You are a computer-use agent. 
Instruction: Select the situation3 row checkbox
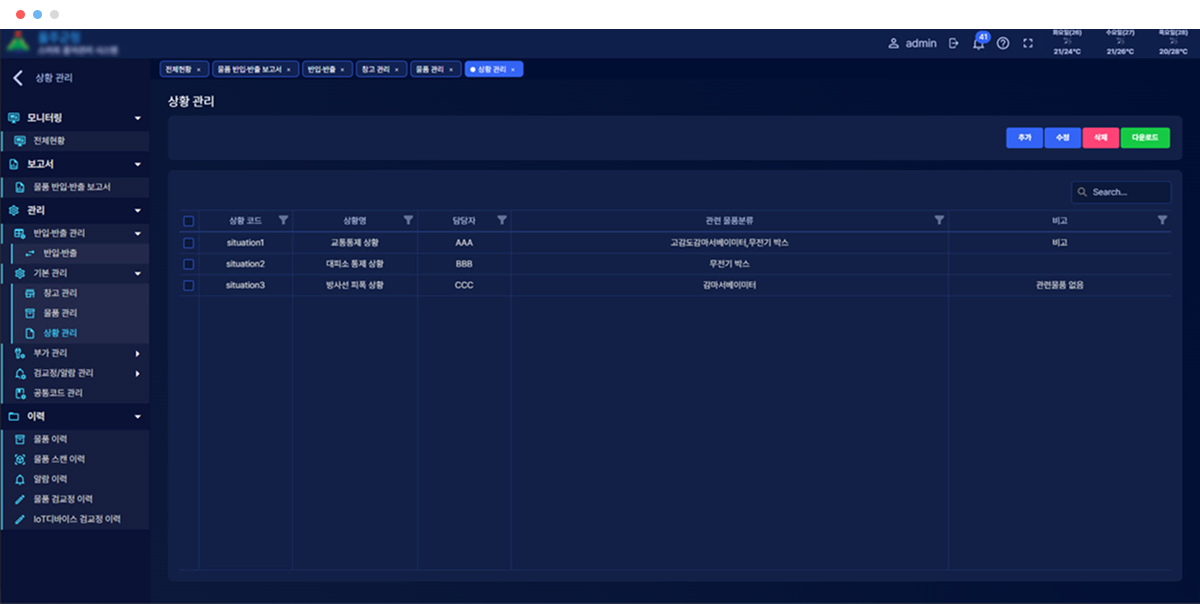(x=188, y=285)
